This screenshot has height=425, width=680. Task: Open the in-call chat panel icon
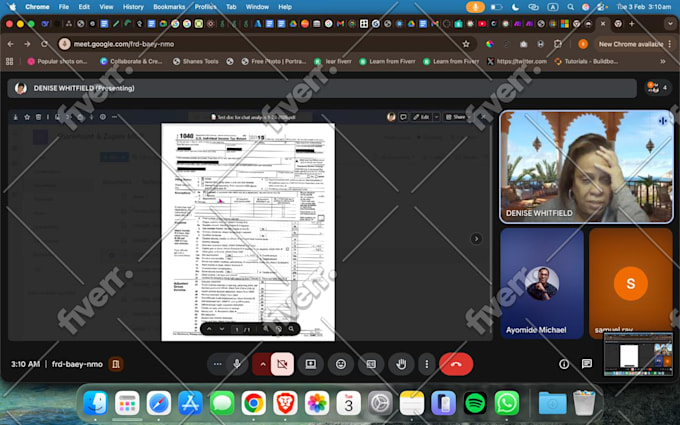click(x=587, y=363)
